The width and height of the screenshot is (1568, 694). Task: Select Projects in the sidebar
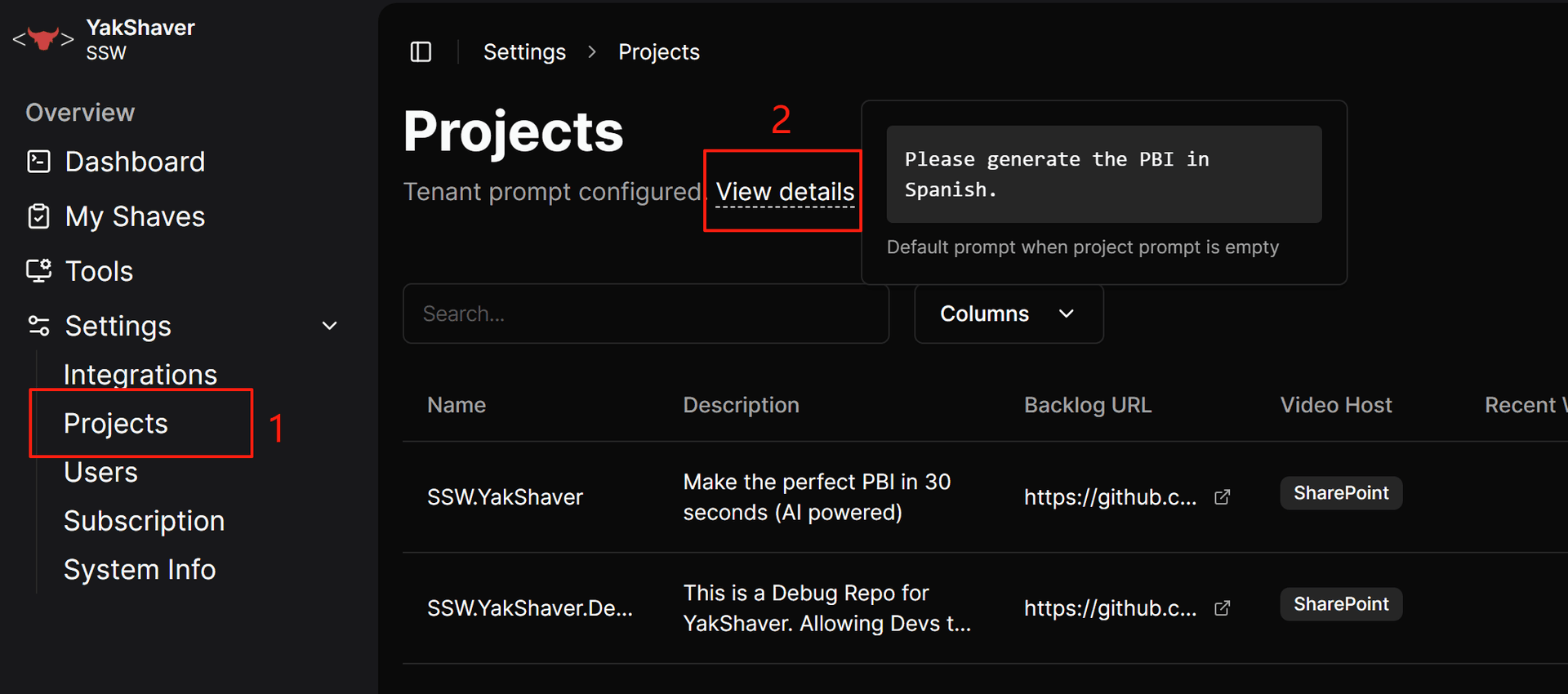pos(116,424)
